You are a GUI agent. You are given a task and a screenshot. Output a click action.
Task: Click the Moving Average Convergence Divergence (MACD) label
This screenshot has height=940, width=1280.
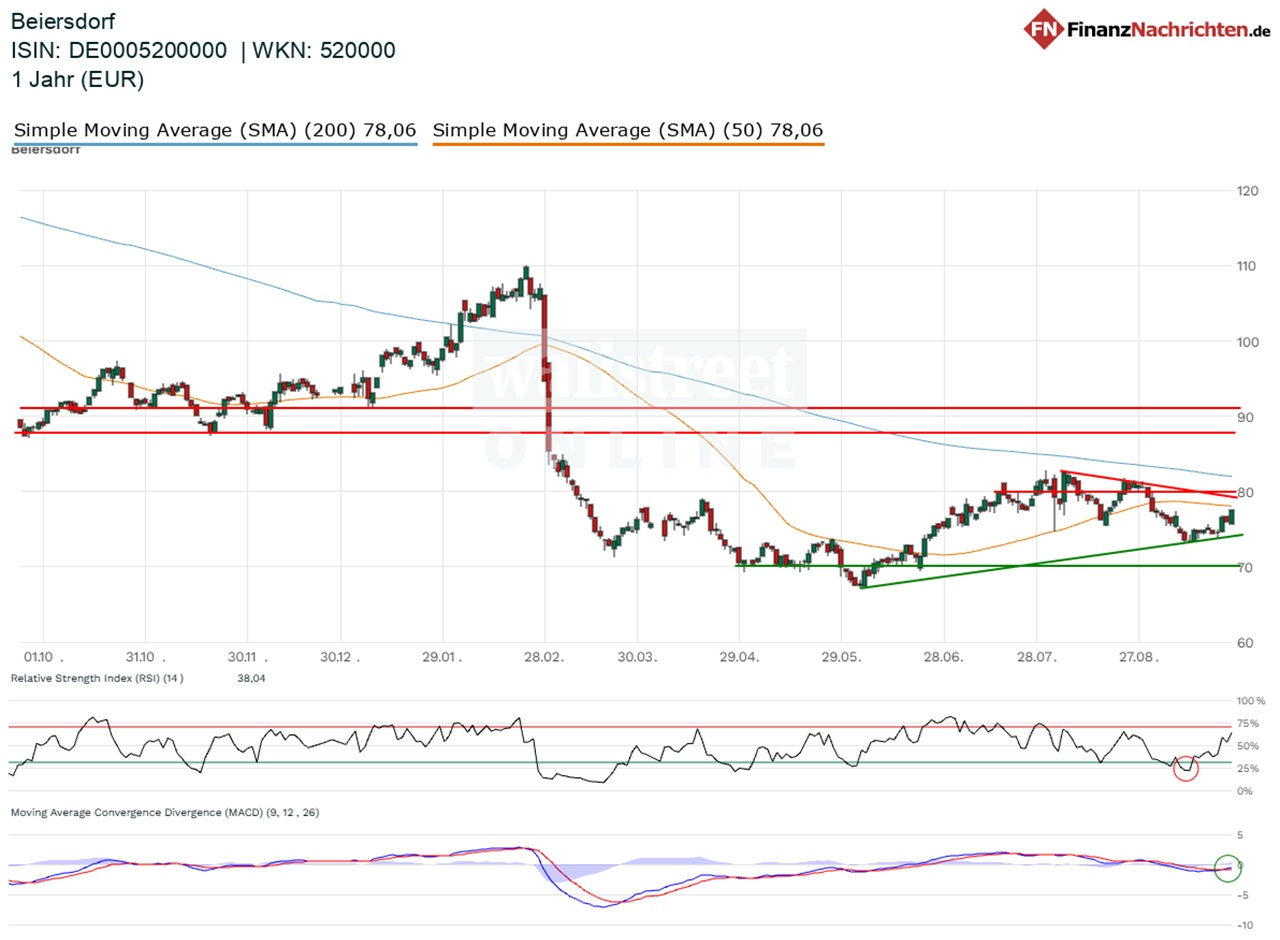click(165, 813)
